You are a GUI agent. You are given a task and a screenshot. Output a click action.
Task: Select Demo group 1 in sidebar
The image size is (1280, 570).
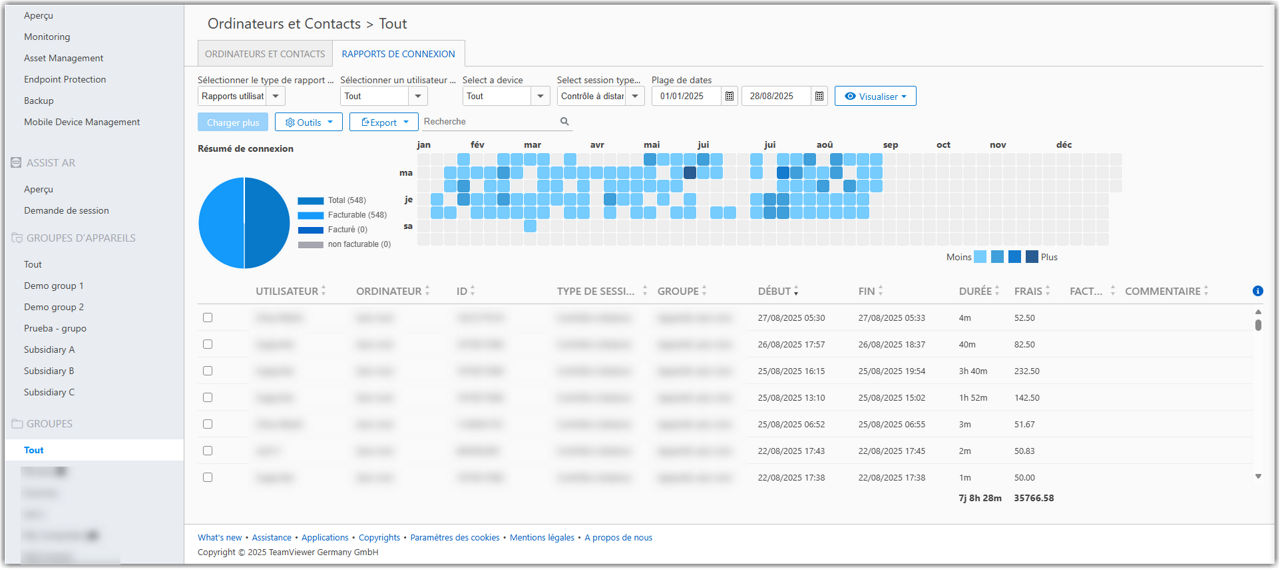tap(54, 286)
